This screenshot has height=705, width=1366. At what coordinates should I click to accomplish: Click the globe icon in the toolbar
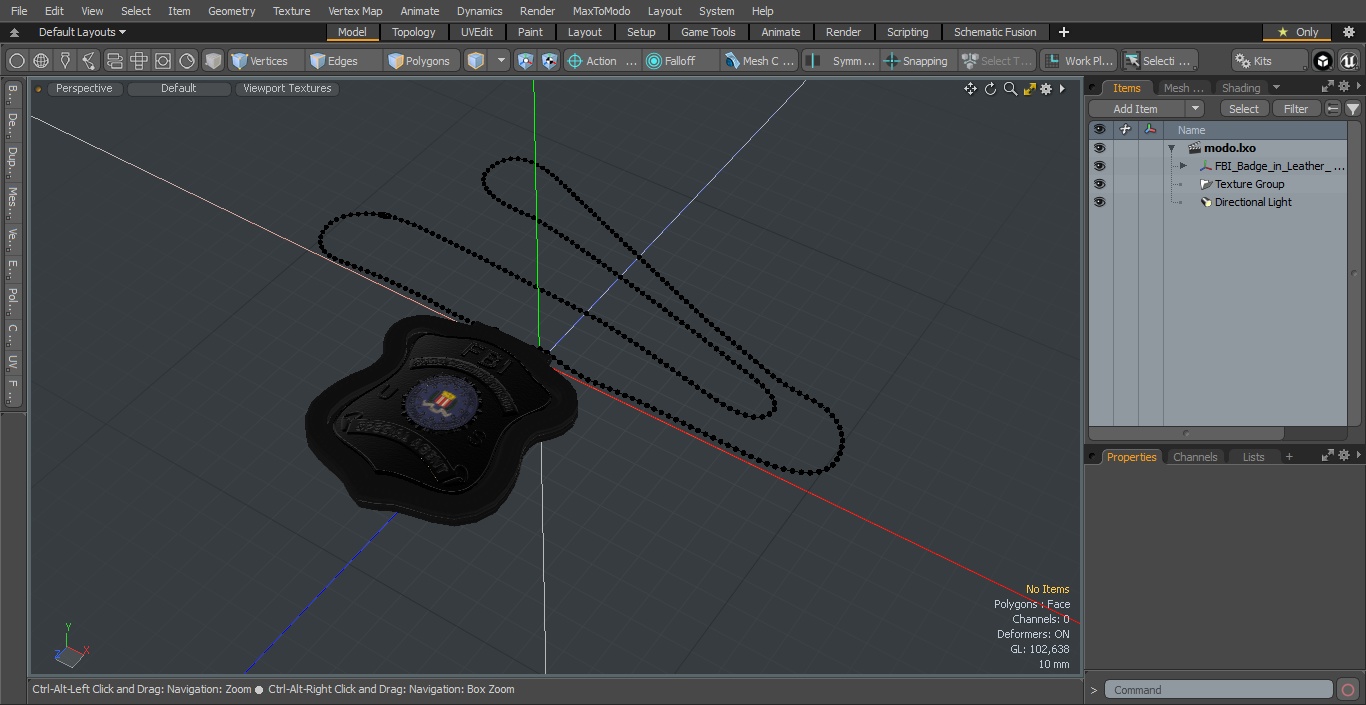click(41, 61)
